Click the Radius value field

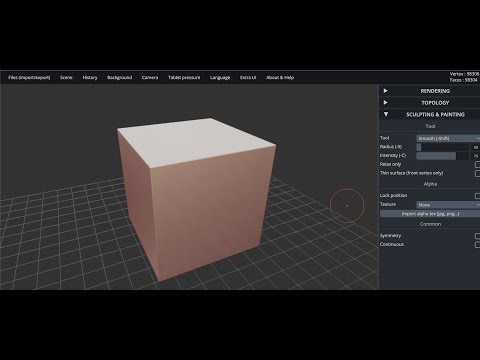point(475,147)
